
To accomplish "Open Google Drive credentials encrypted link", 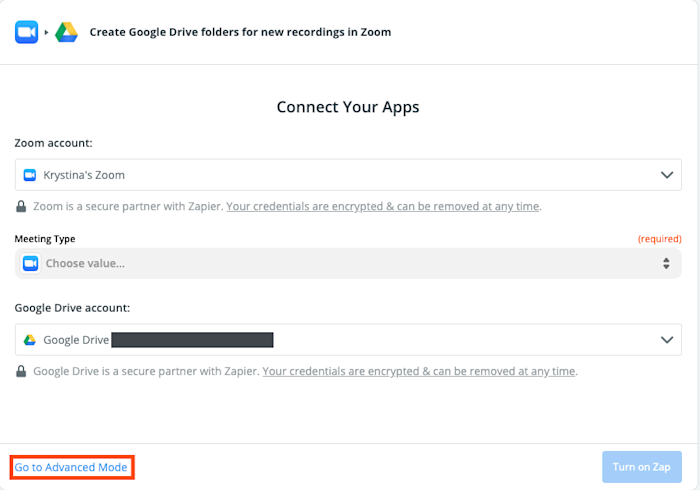I will [x=419, y=371].
